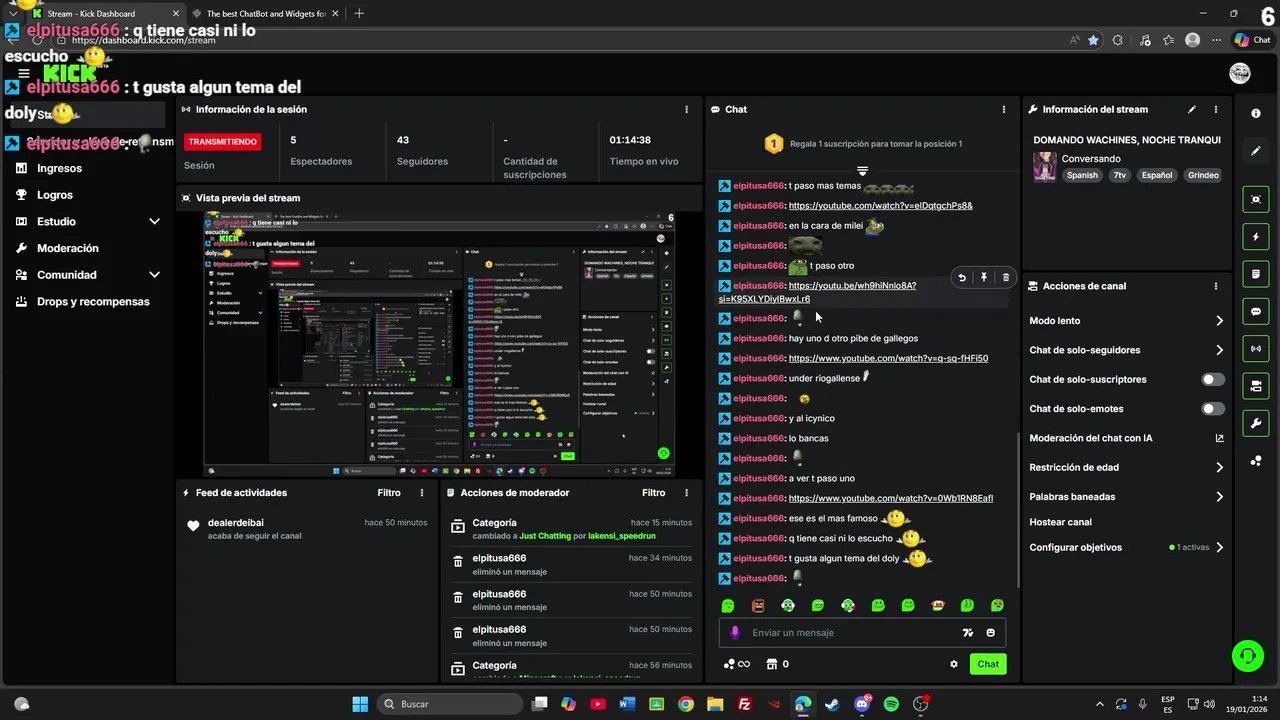Open youtube link ending elDqtgchPs8
Viewport: 1280px width, 720px height.
click(x=880, y=206)
